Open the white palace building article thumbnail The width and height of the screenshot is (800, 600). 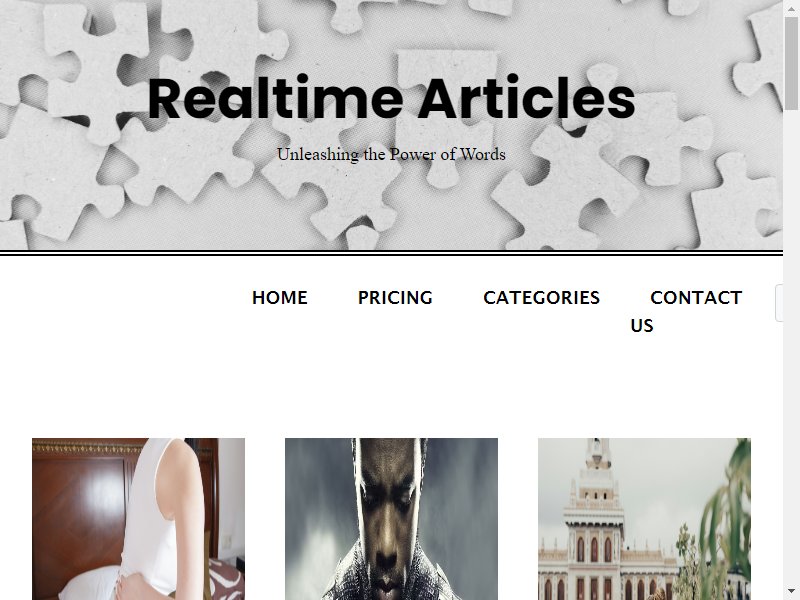click(644, 519)
